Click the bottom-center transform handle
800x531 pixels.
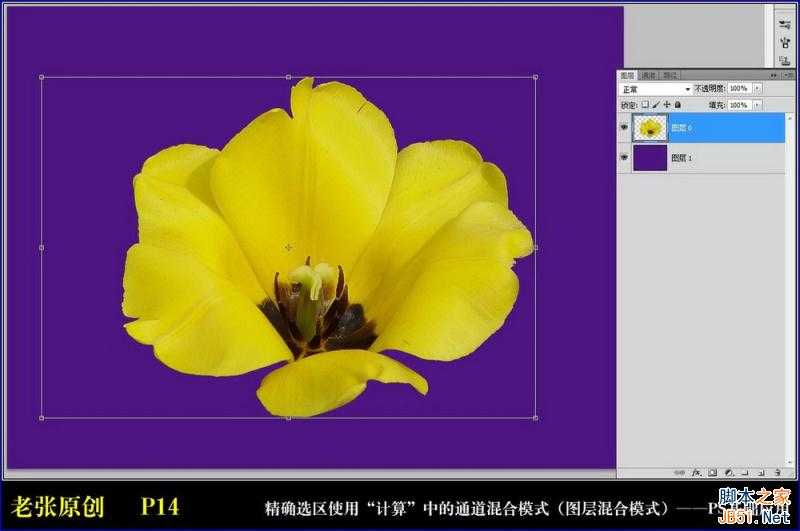click(x=289, y=418)
